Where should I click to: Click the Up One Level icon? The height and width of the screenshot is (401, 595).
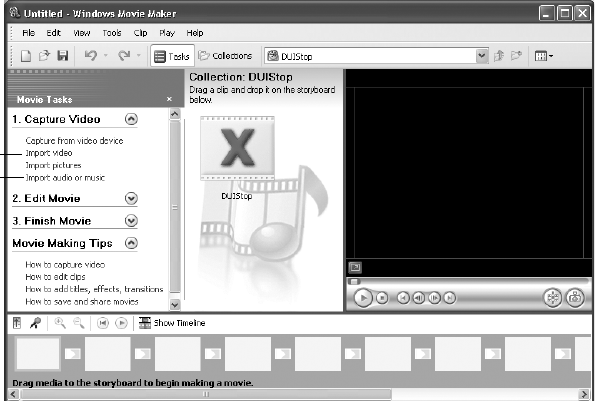click(499, 56)
